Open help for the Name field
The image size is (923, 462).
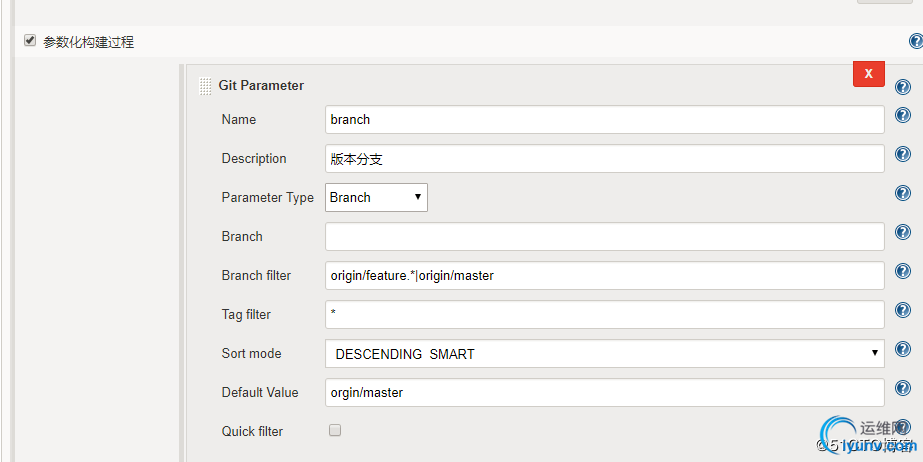click(902, 116)
